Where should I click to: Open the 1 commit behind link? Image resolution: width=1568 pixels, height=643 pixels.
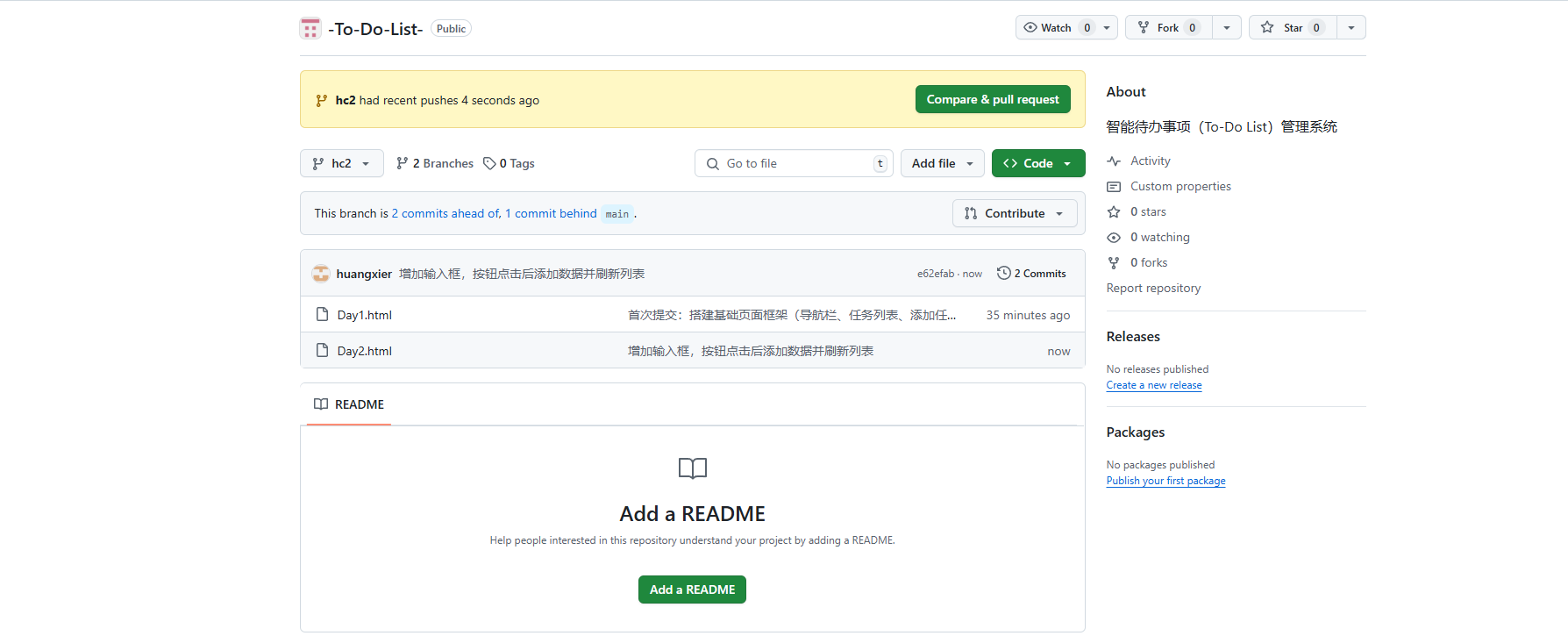click(x=551, y=213)
